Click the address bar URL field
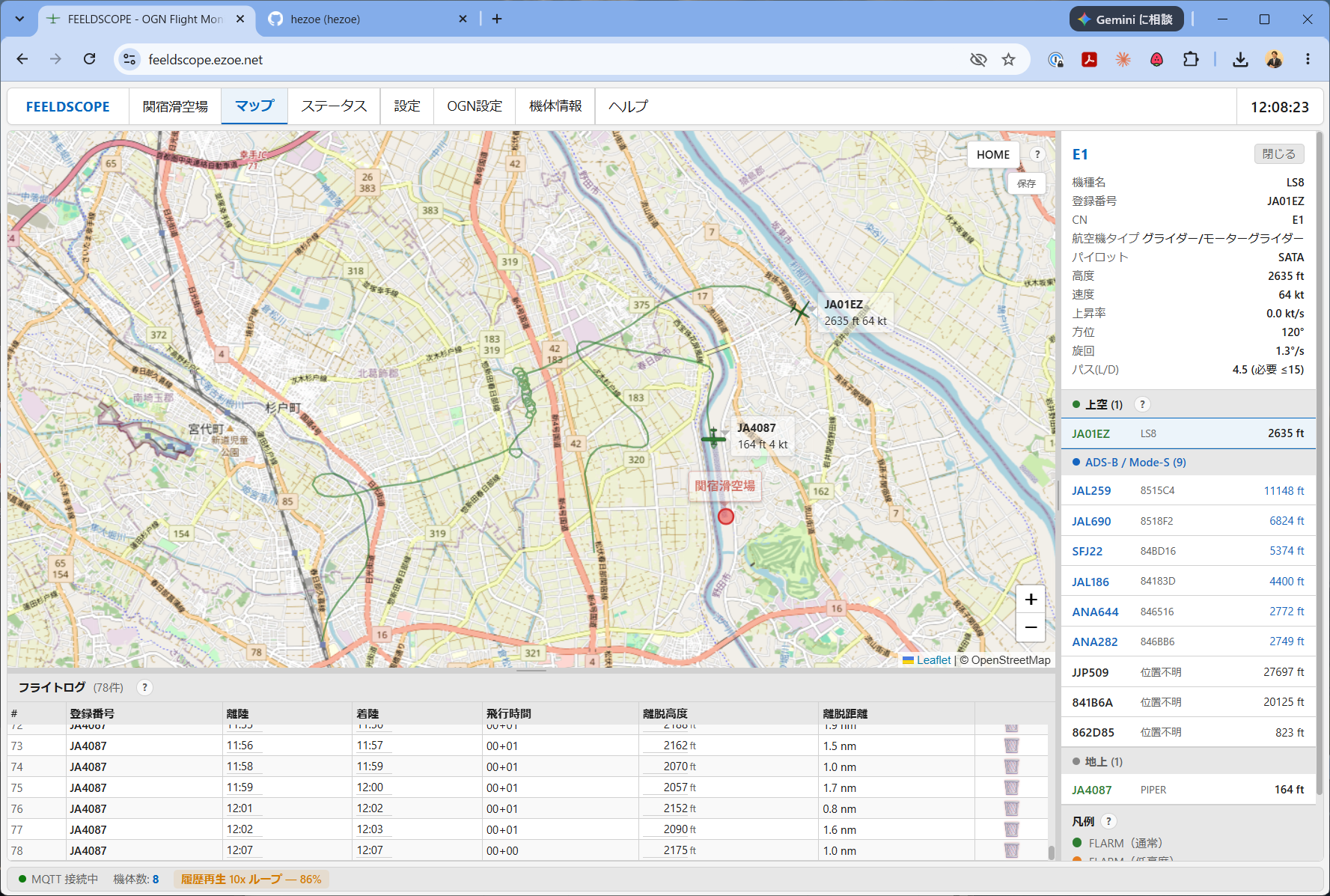1330x896 pixels. (x=554, y=59)
